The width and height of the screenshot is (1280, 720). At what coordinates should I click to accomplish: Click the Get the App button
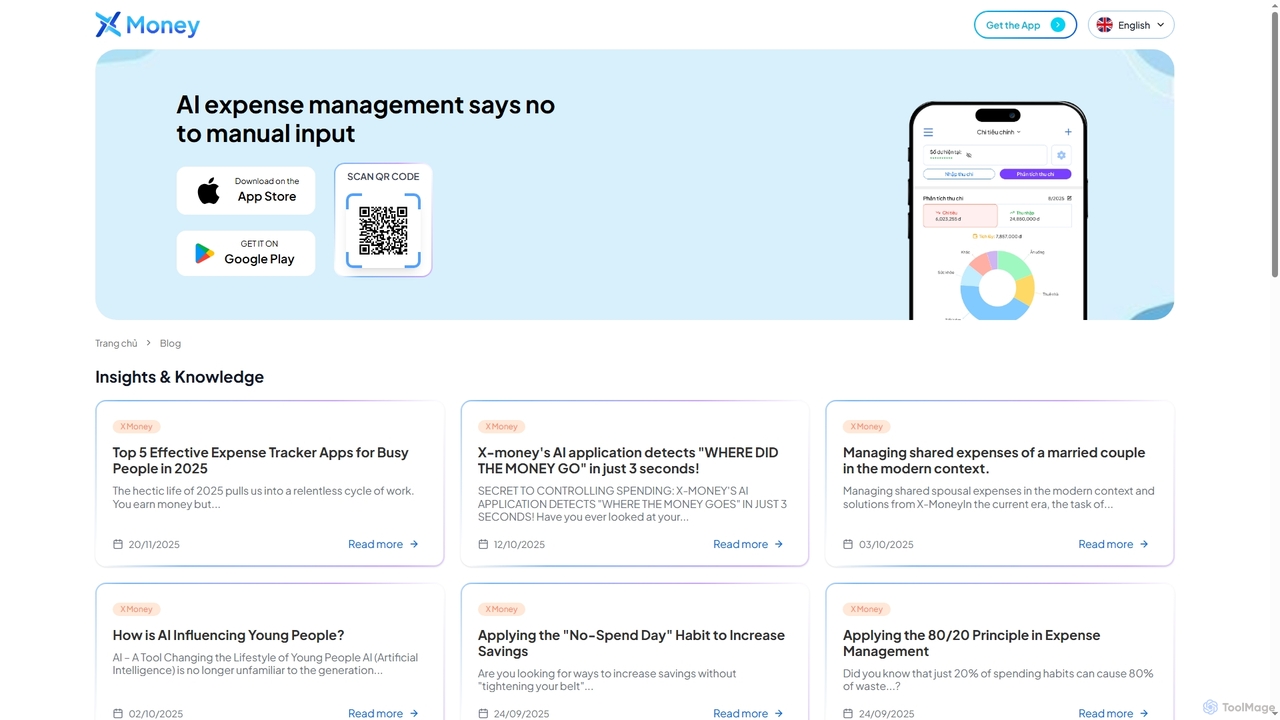(x=1025, y=25)
